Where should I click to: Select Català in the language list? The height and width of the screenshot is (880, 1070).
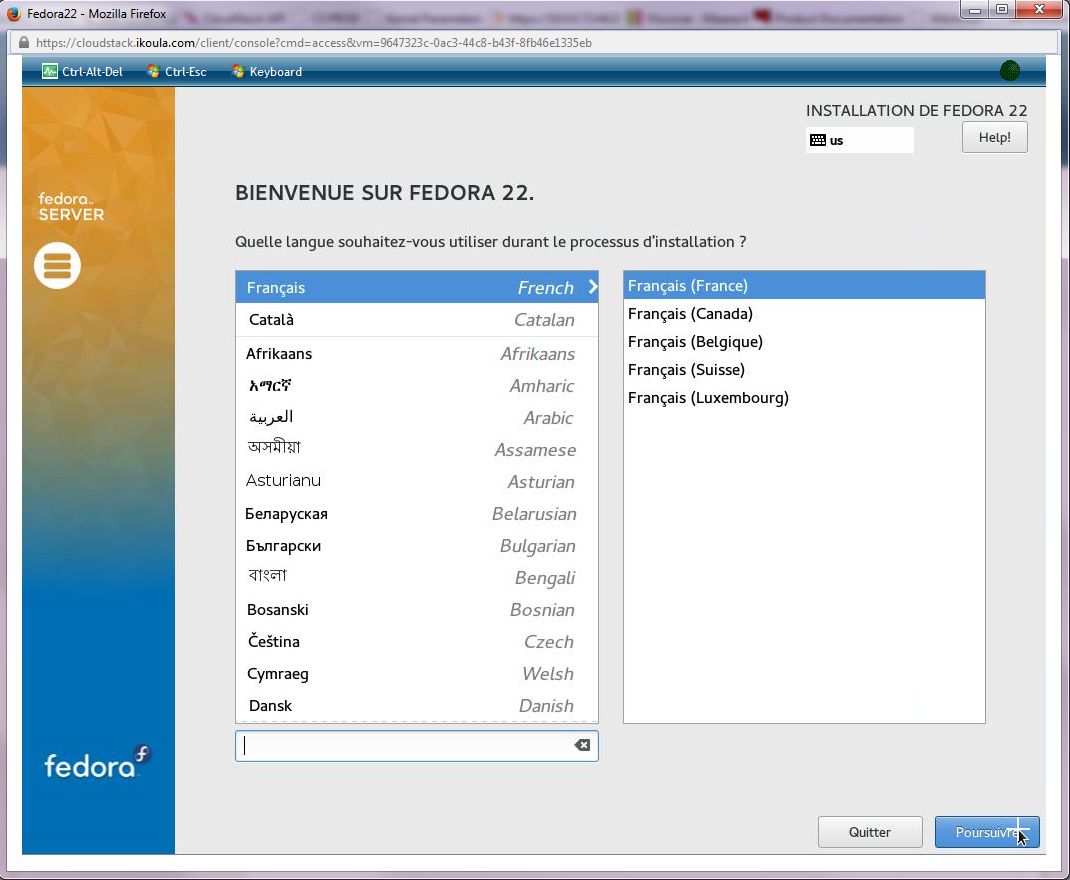tap(273, 320)
